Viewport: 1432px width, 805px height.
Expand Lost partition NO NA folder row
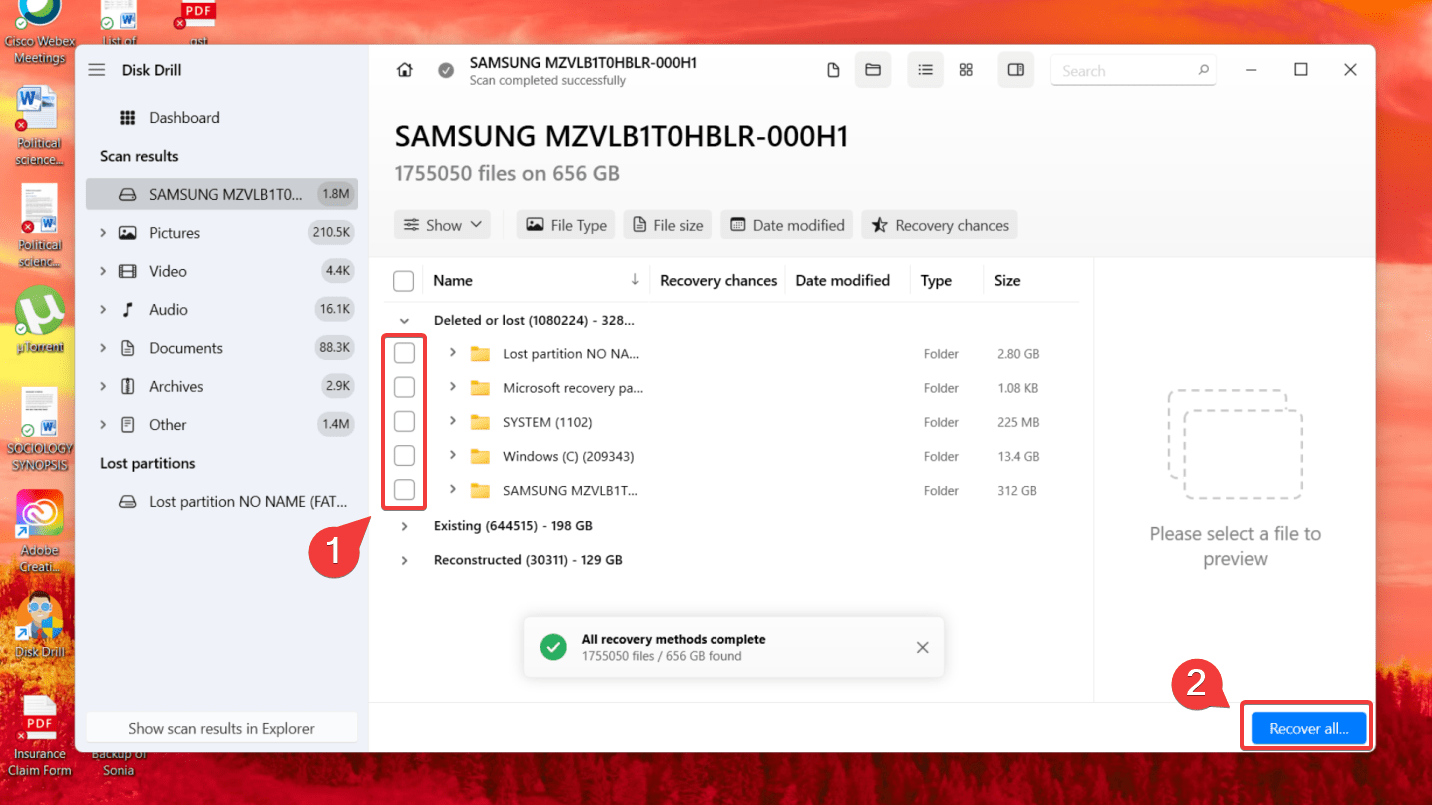coord(452,353)
